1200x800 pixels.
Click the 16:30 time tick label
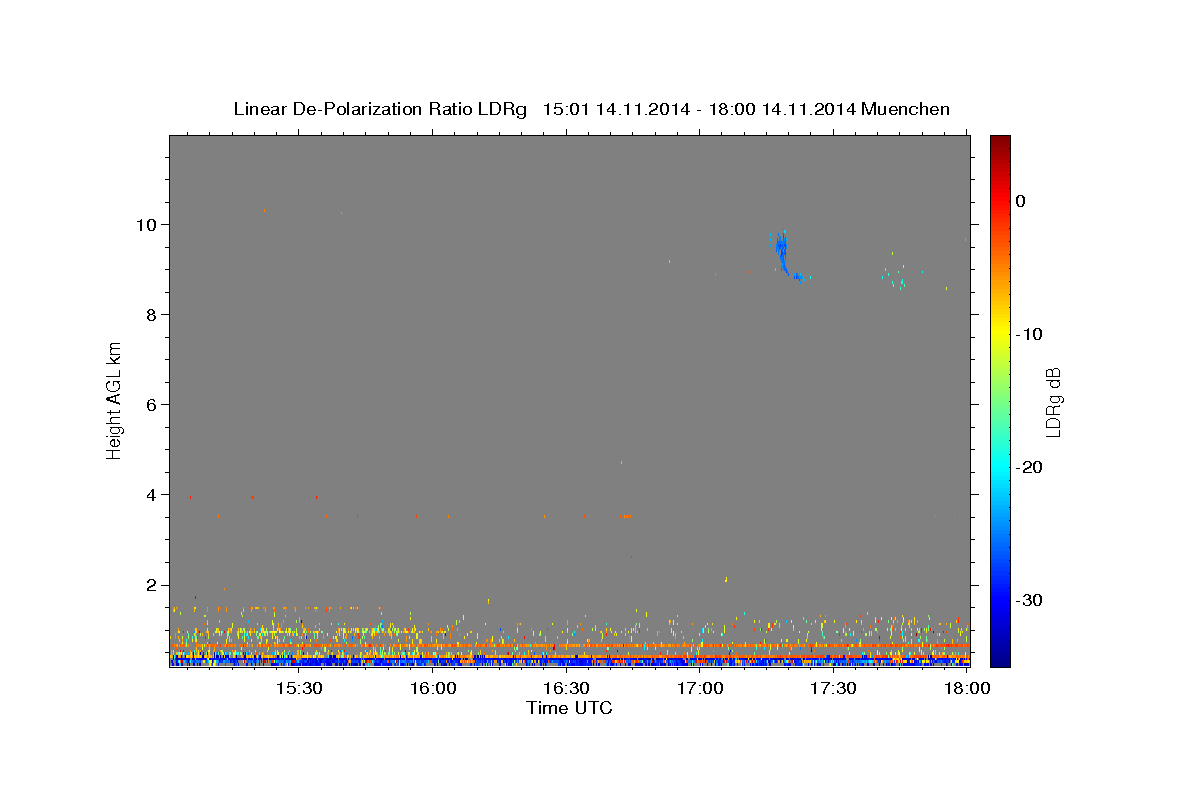(566, 689)
